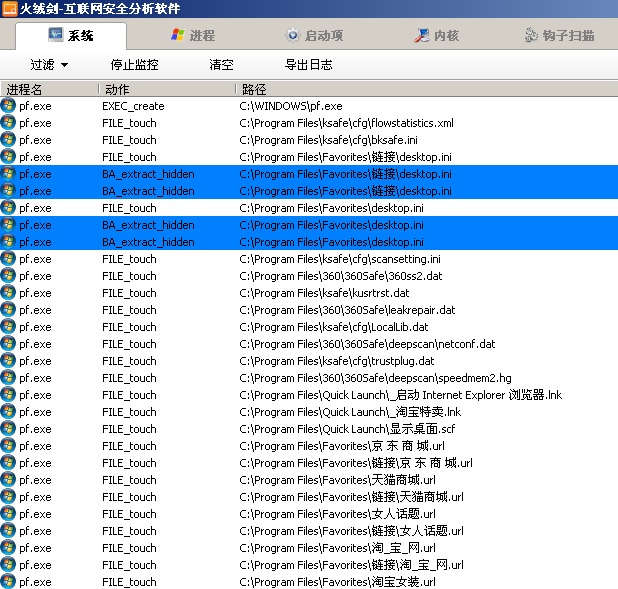Select the ksafe\kusrtrst.dat path
Viewport: 618px width, 589px height.
pos(324,293)
